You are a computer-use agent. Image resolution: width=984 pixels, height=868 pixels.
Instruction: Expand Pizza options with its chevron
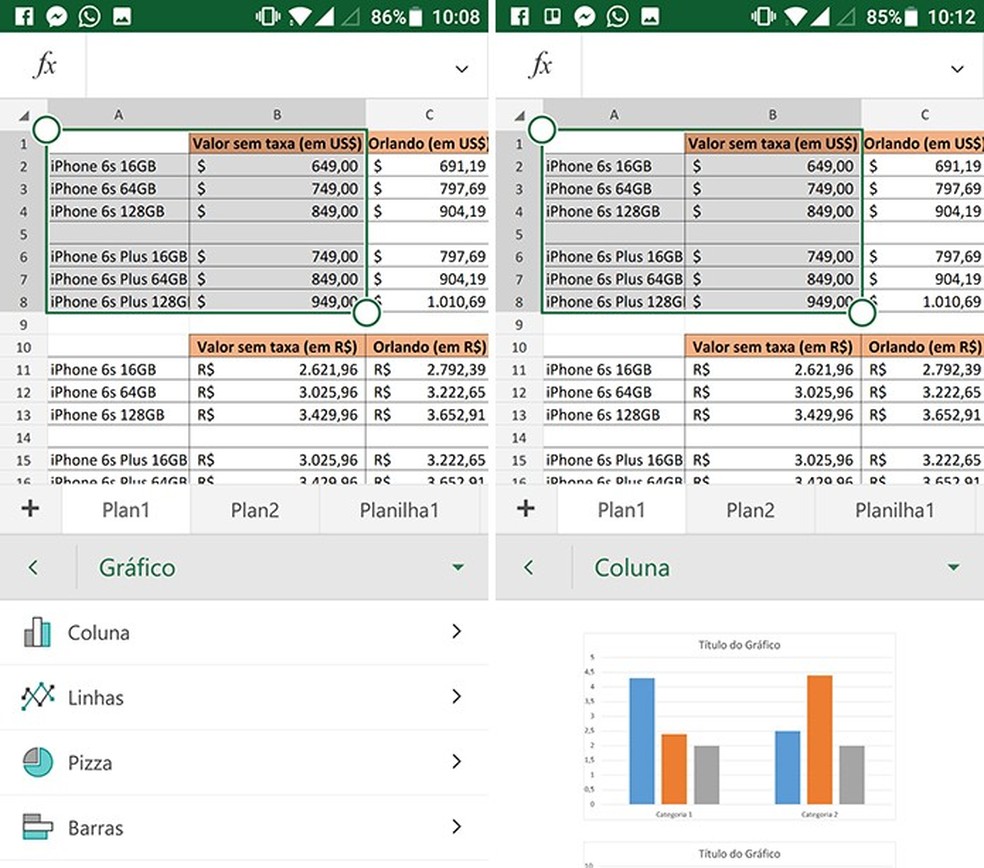click(x=456, y=762)
